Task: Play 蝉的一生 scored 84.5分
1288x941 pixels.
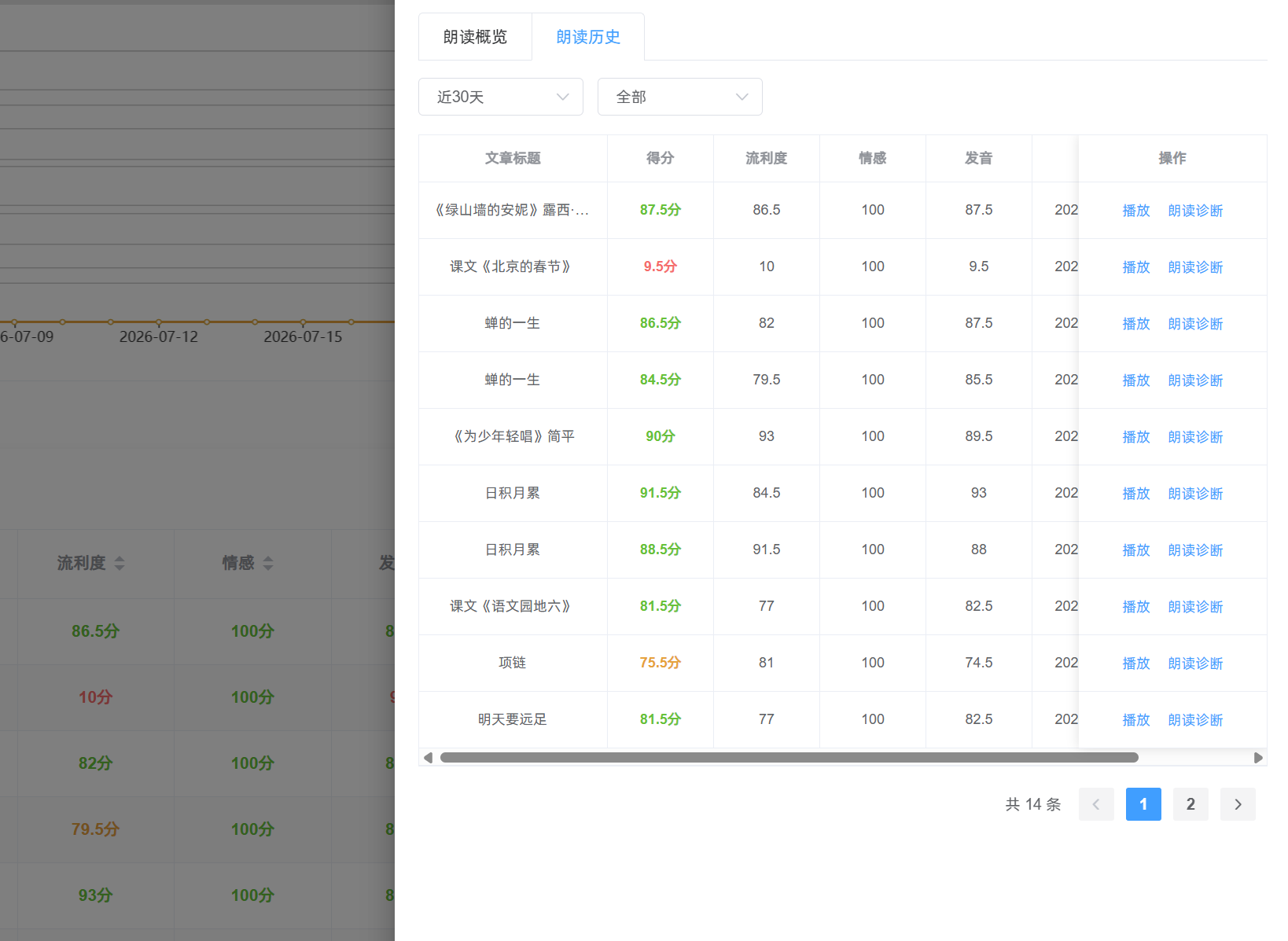Action: pos(1136,380)
